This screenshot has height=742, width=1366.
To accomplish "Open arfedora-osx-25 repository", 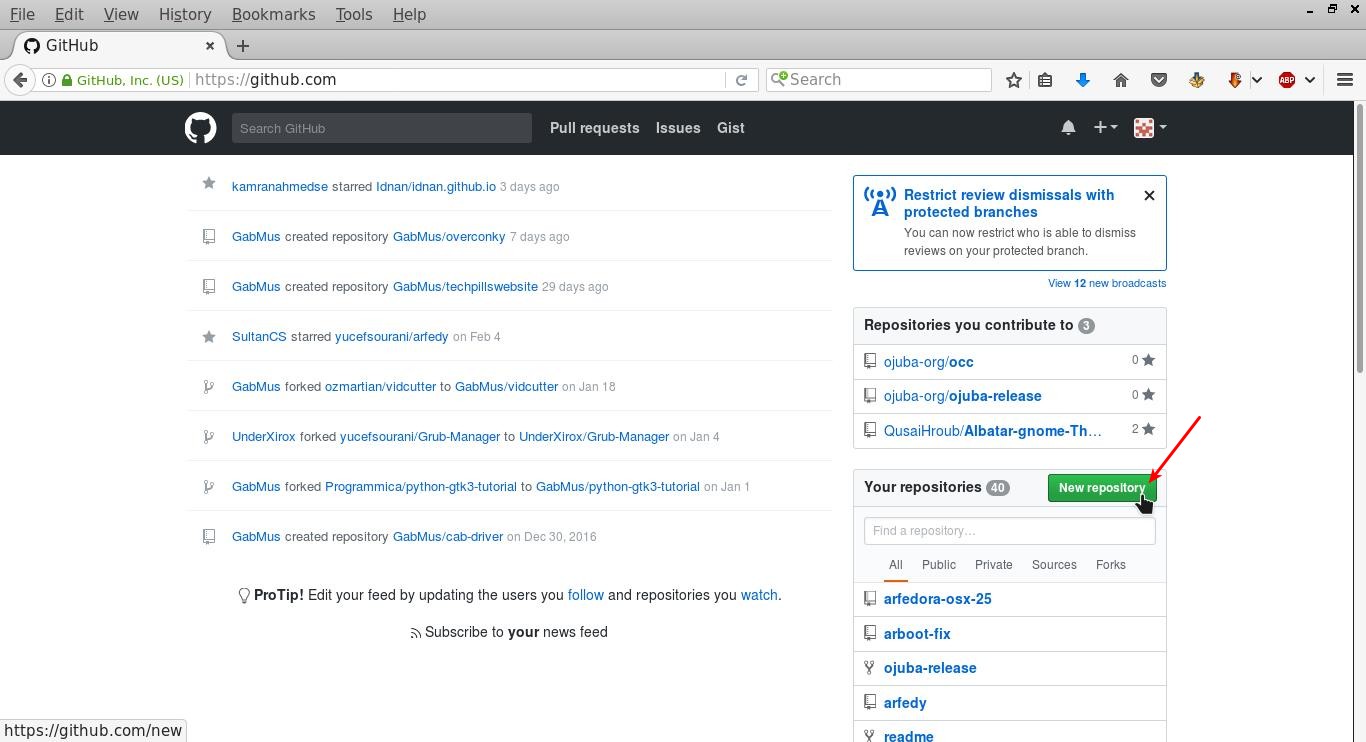I will [938, 599].
